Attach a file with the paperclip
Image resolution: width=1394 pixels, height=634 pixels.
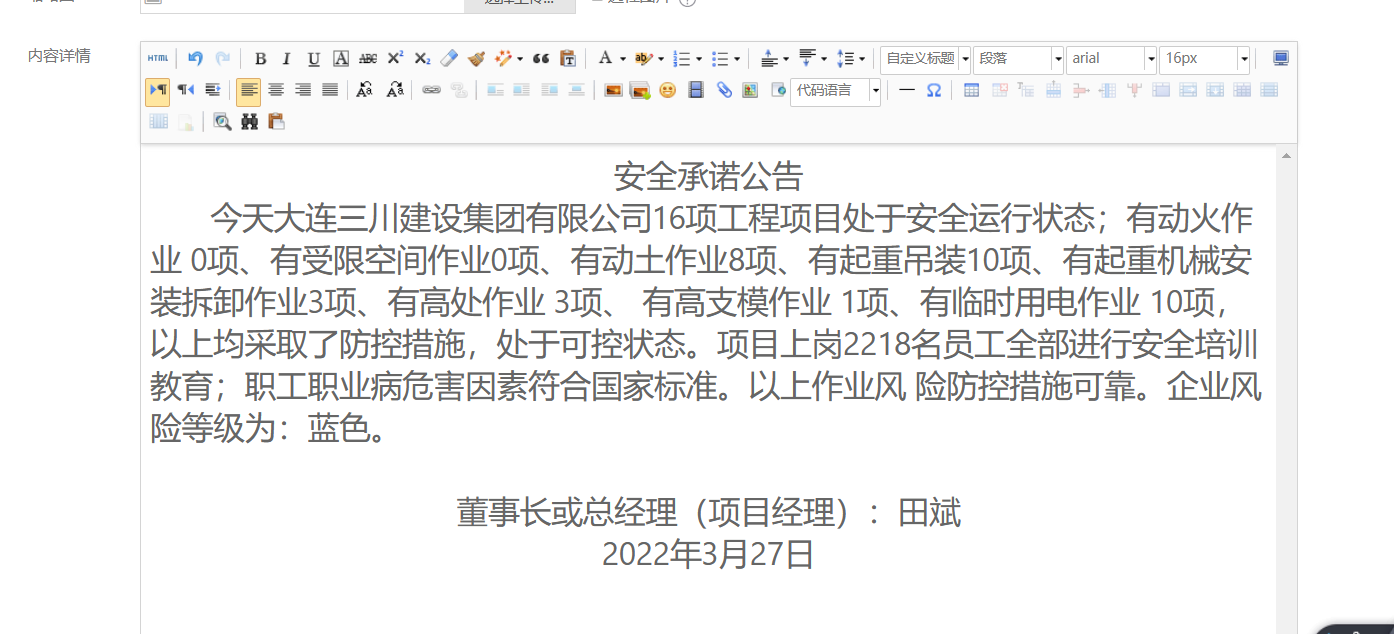click(724, 90)
